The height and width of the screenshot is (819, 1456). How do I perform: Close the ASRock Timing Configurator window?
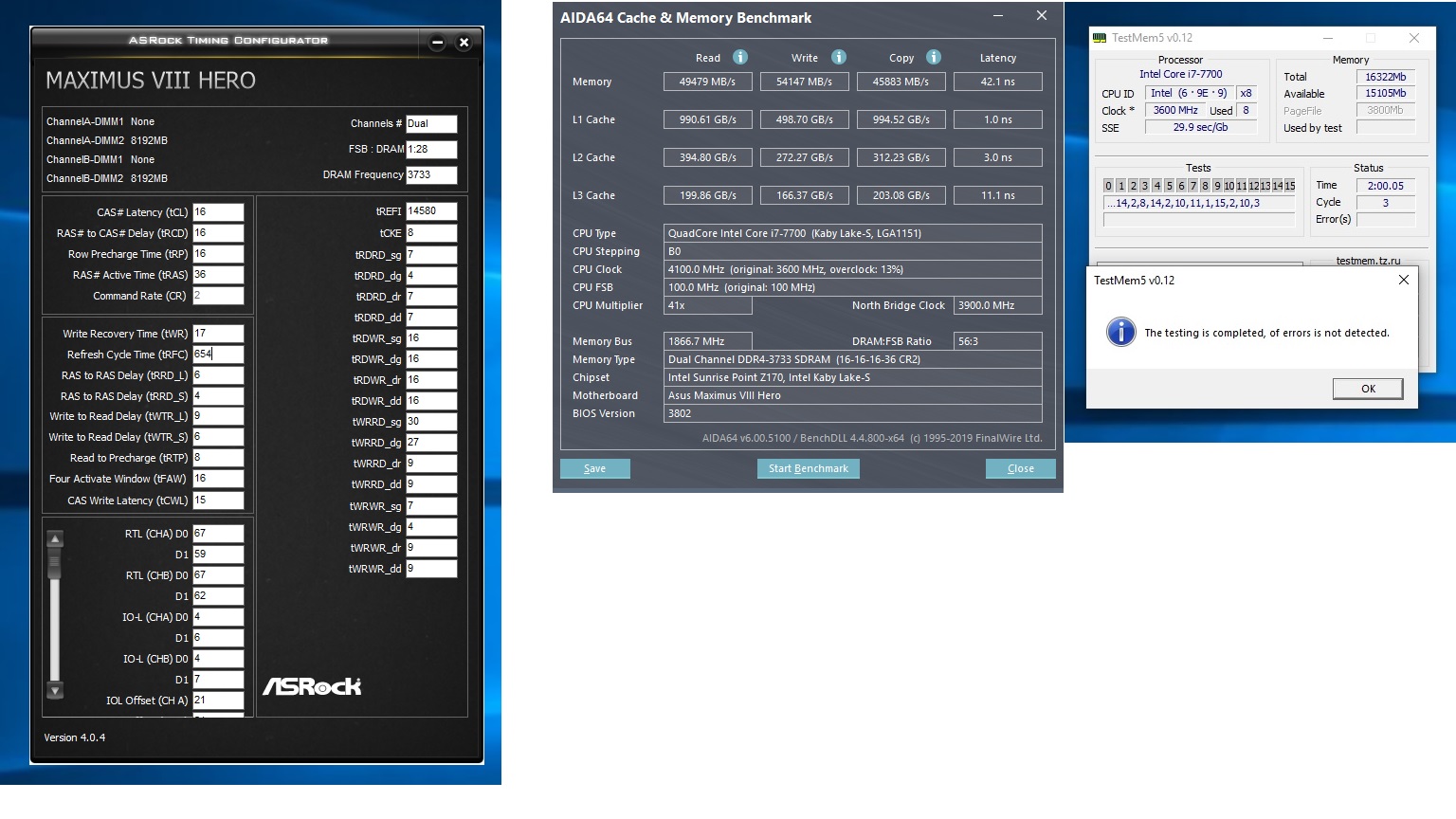click(x=464, y=42)
